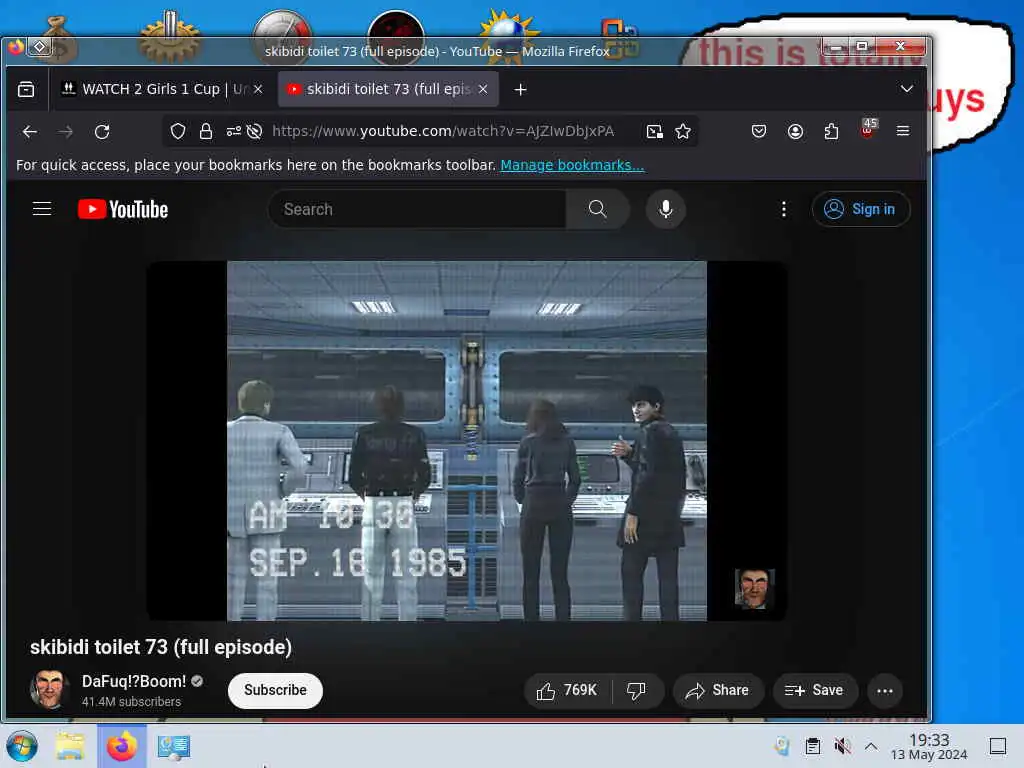Save video to a playlist
The height and width of the screenshot is (768, 1024).
coord(815,690)
